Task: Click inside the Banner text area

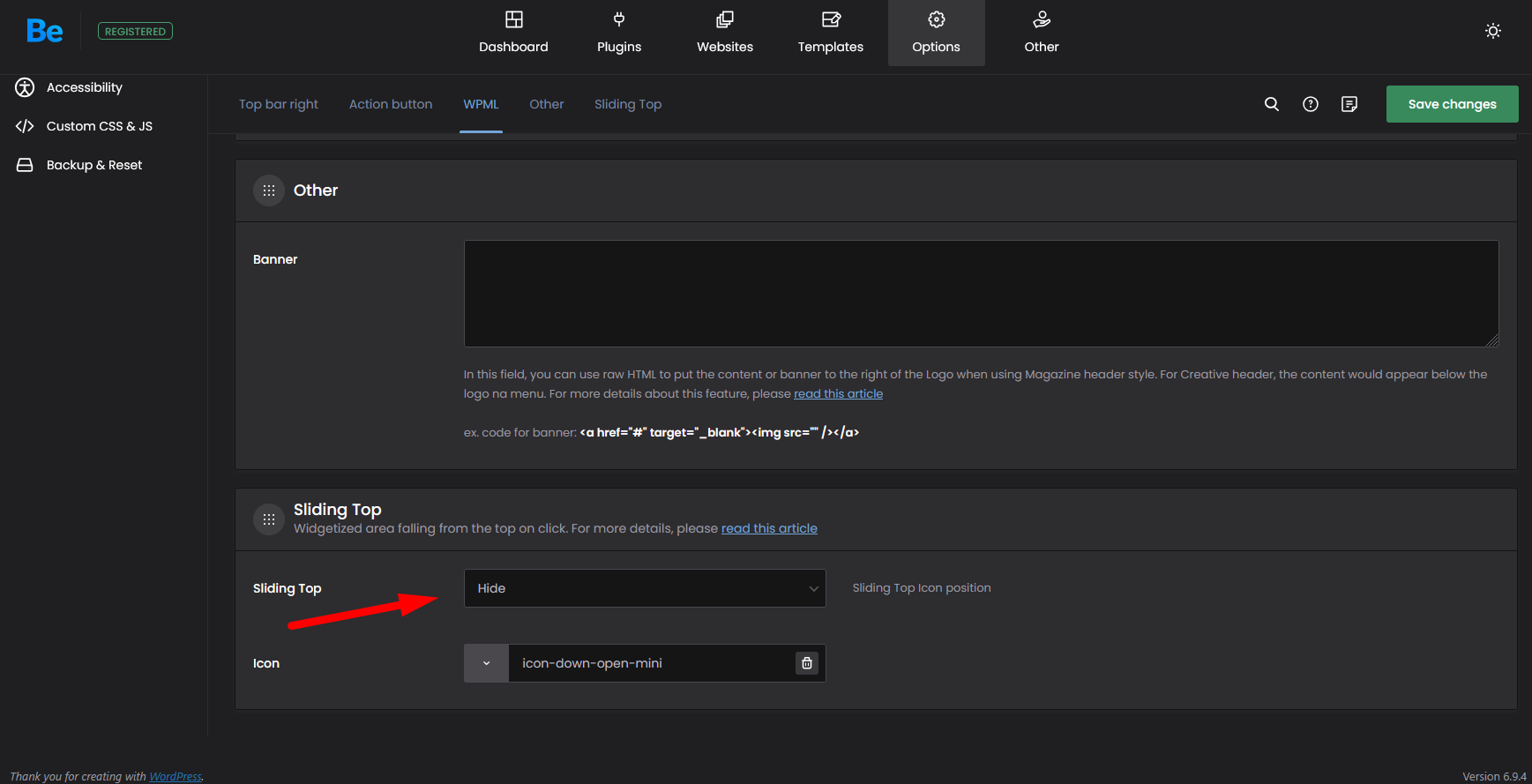Action: (981, 294)
